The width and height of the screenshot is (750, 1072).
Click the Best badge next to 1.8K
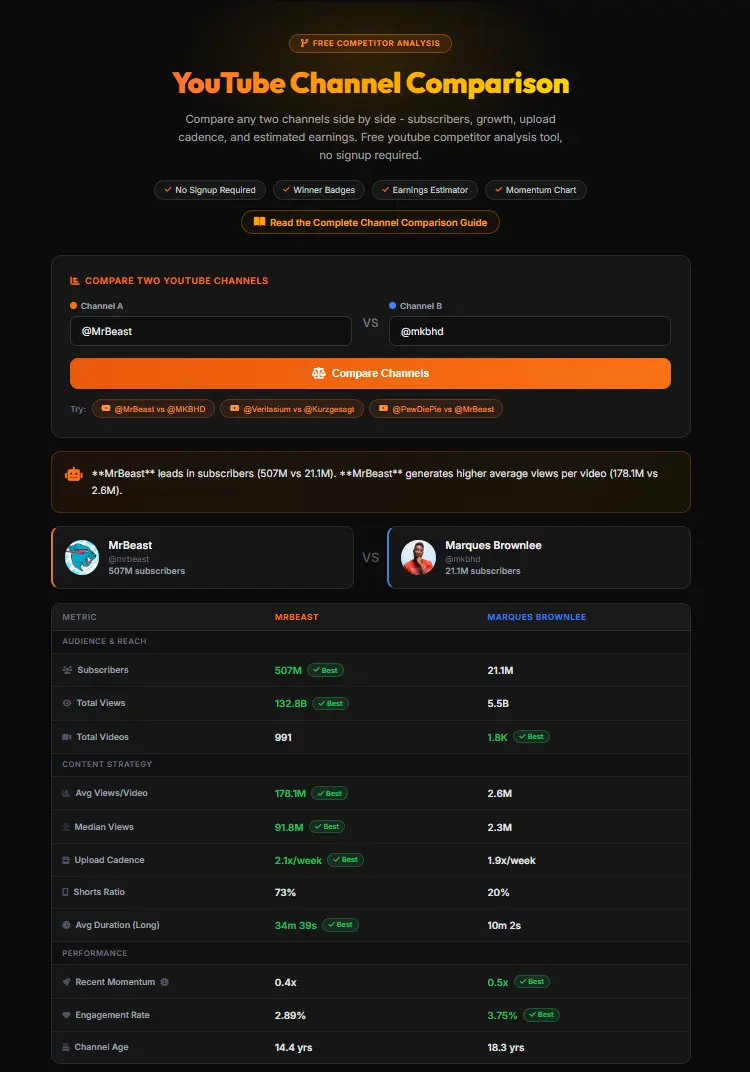(531, 736)
